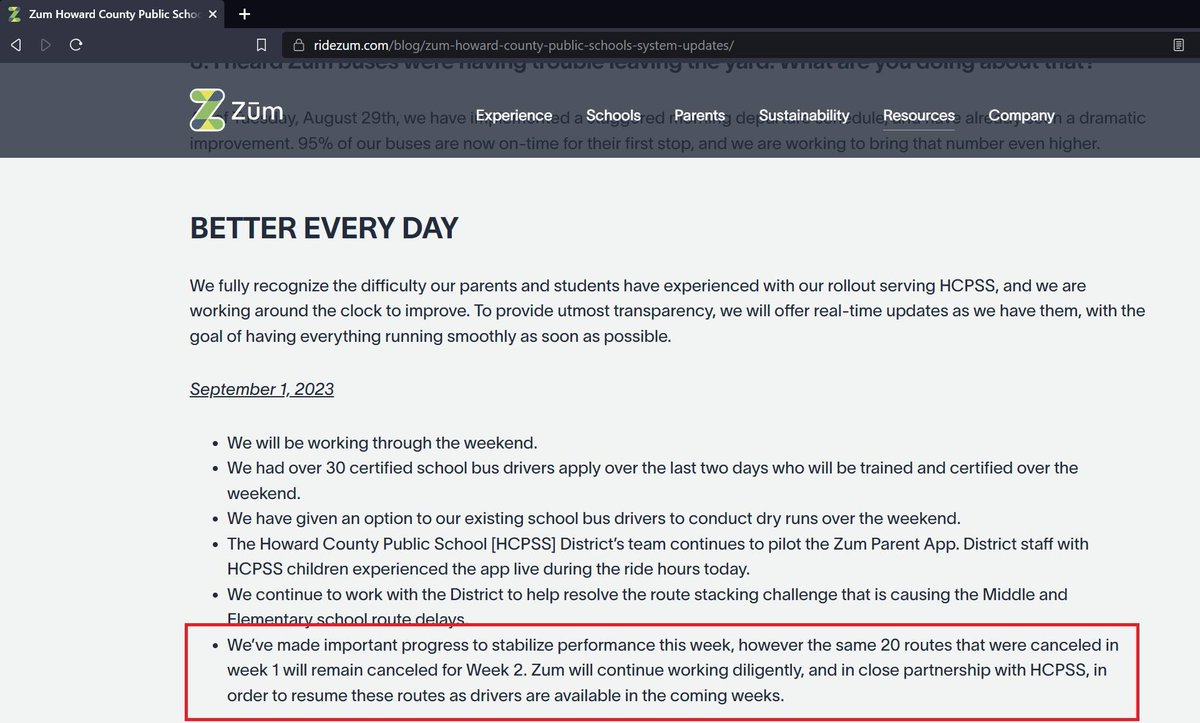Open the Company navigation item
This screenshot has height=723, width=1200.
pyautogui.click(x=1022, y=115)
